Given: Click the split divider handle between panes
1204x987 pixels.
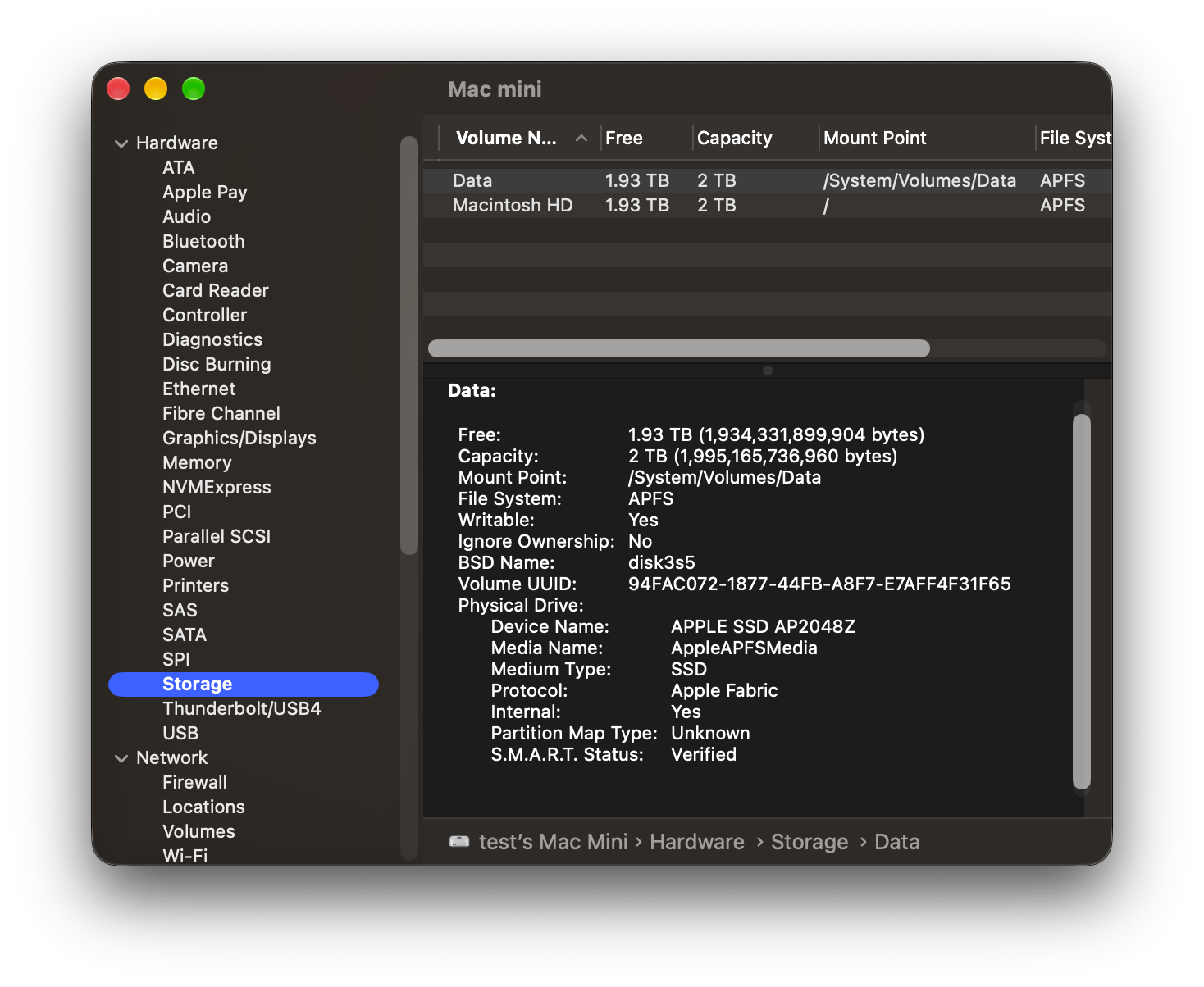Looking at the screenshot, I should (x=768, y=371).
